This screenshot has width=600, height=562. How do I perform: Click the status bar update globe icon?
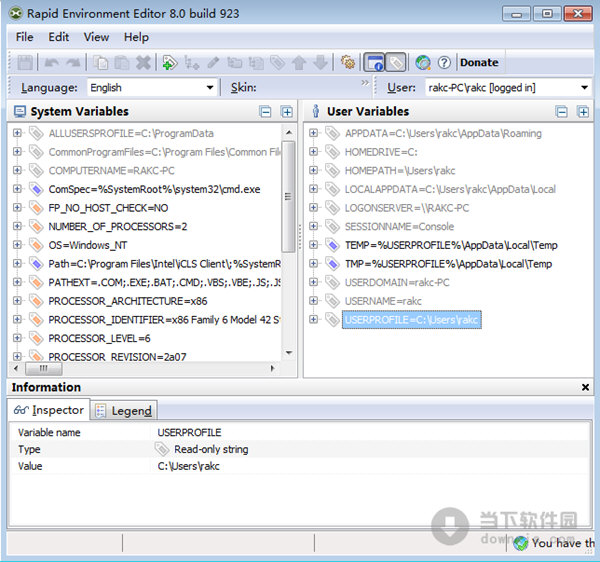click(x=520, y=543)
